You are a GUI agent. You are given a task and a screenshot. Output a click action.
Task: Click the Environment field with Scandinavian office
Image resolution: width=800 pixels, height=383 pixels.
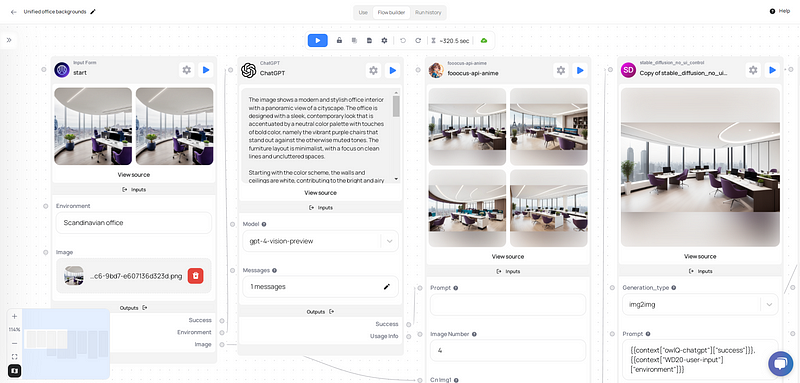[x=134, y=223]
